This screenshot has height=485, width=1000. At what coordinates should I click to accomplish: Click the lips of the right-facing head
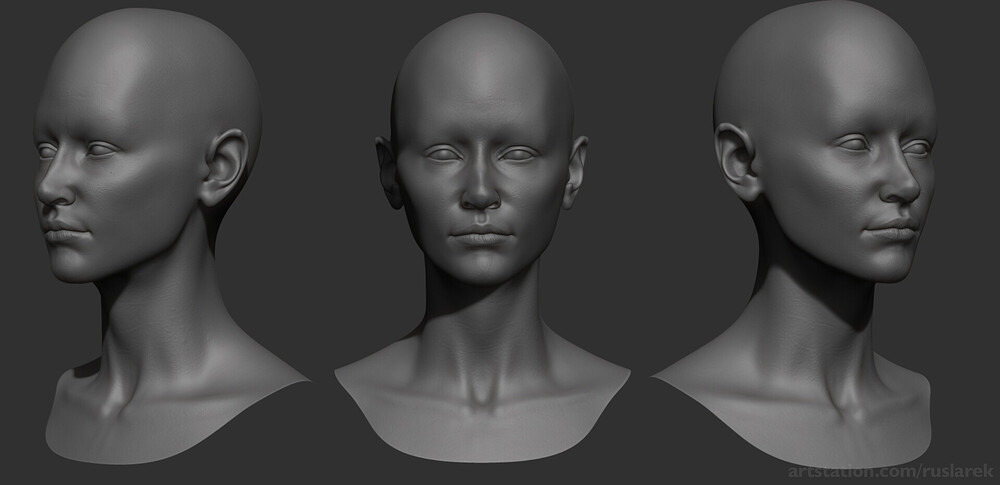point(892,228)
